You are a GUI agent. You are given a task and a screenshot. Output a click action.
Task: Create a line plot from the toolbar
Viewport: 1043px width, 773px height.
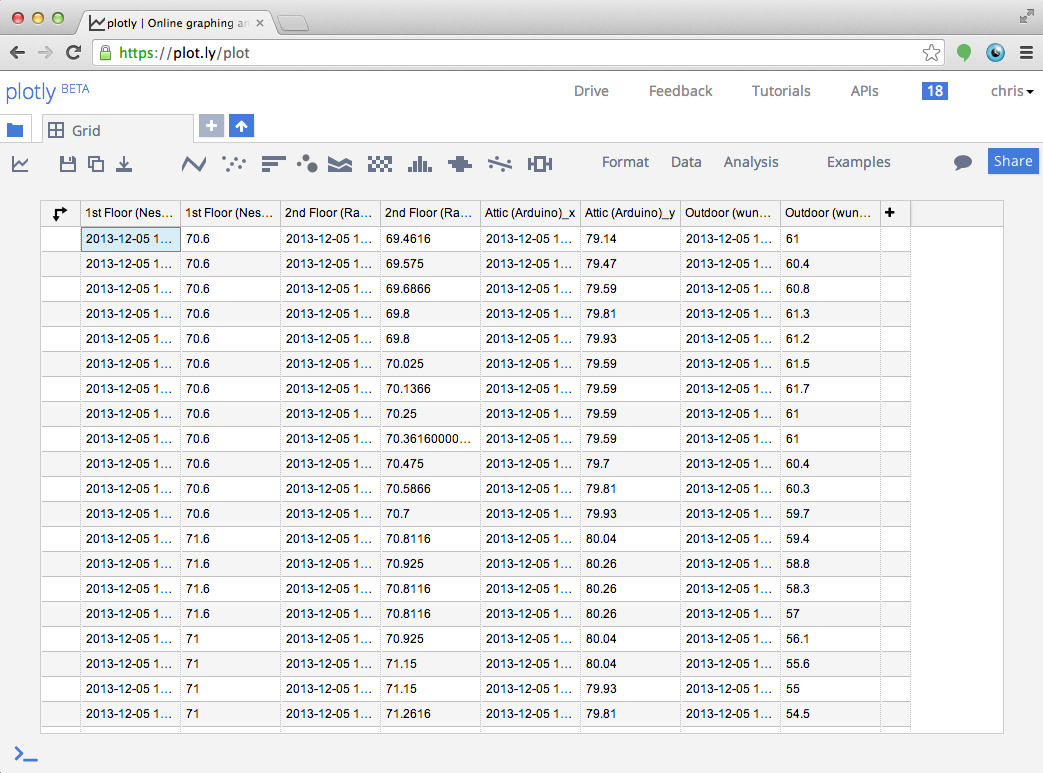point(194,164)
